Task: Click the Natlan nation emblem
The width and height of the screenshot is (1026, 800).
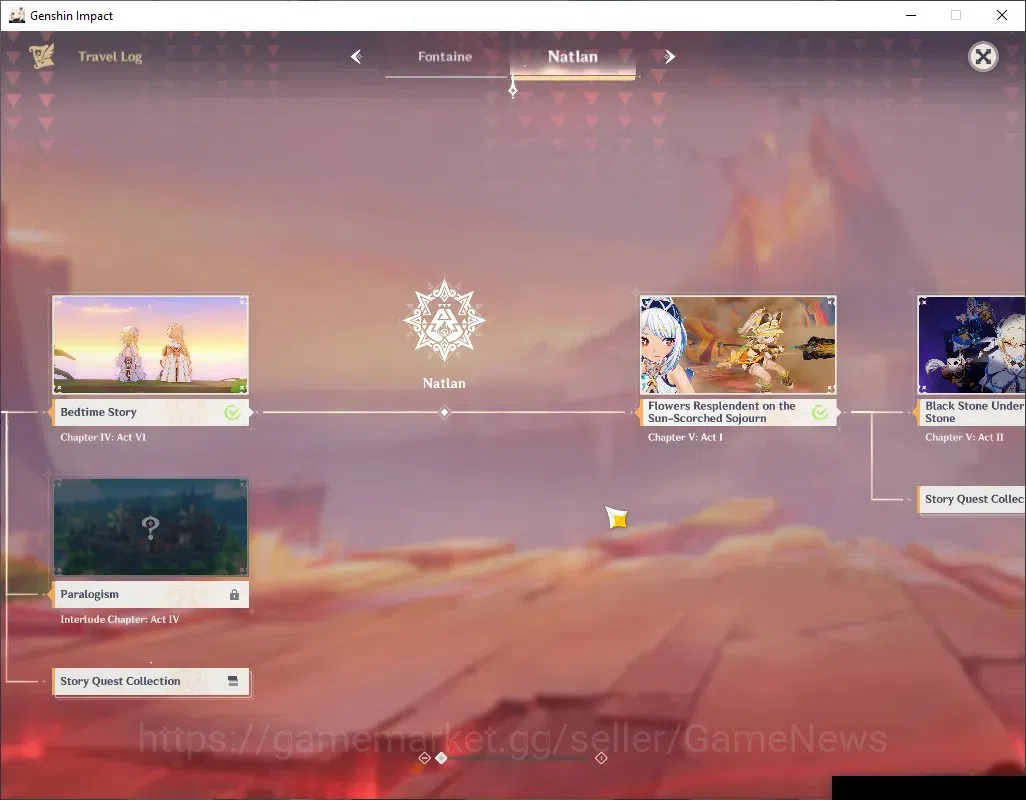Action: 444,320
